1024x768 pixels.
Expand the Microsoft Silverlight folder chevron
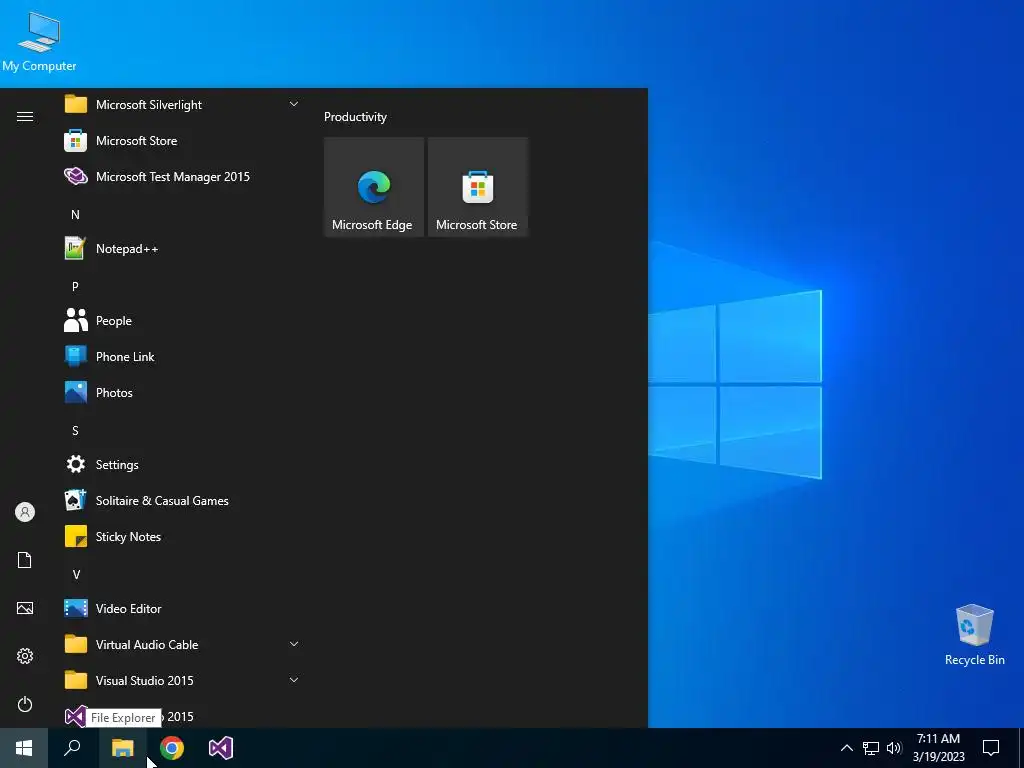click(294, 104)
